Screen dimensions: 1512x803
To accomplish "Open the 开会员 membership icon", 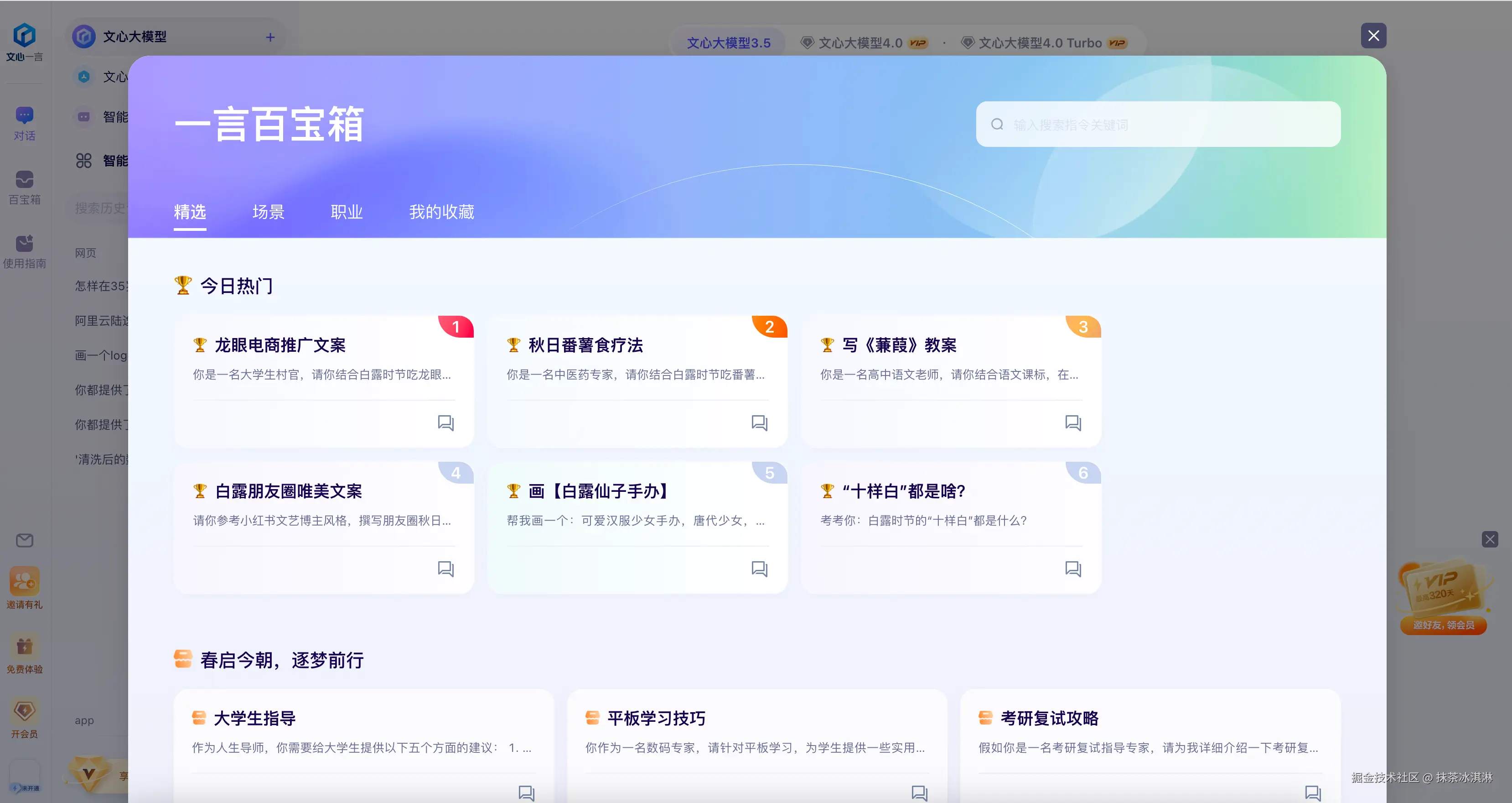I will (24, 711).
